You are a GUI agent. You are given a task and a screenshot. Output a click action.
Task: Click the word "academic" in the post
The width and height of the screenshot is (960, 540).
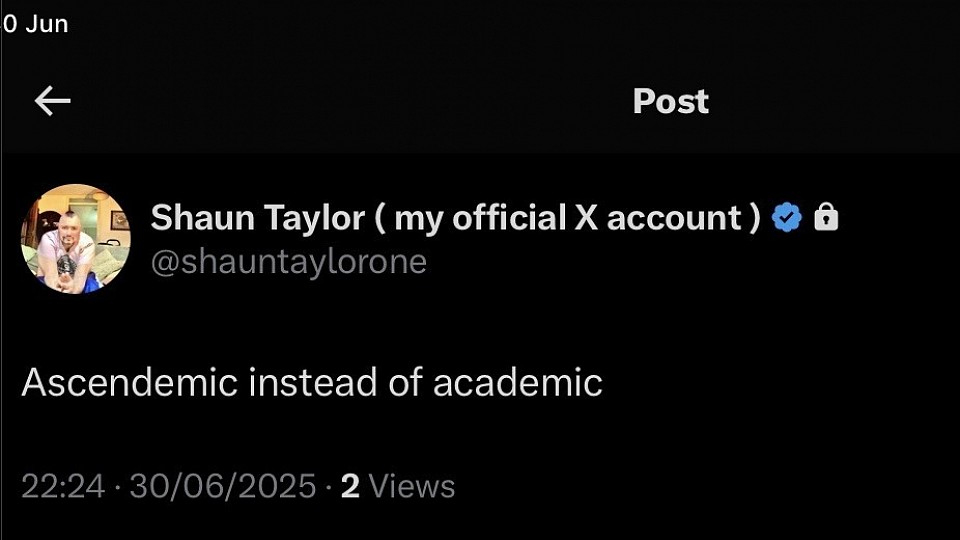pos(517,382)
